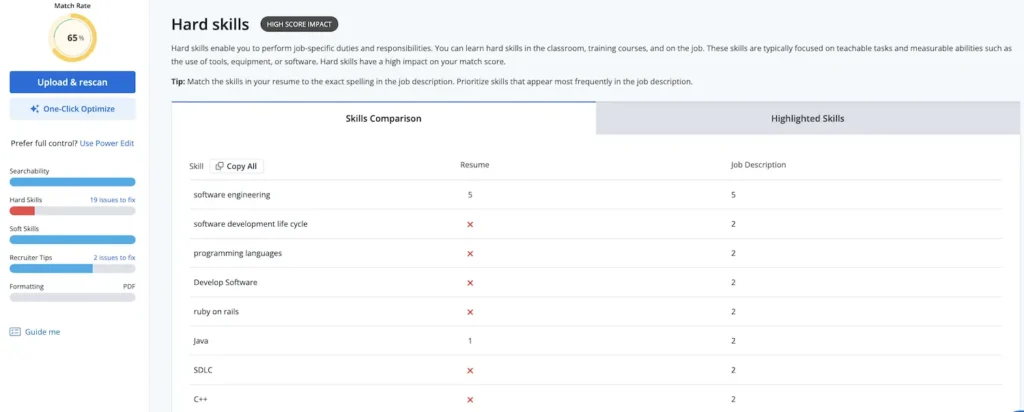Screen dimensions: 1024x412
Task: Select the SDLC skill text
Action: coord(203,370)
